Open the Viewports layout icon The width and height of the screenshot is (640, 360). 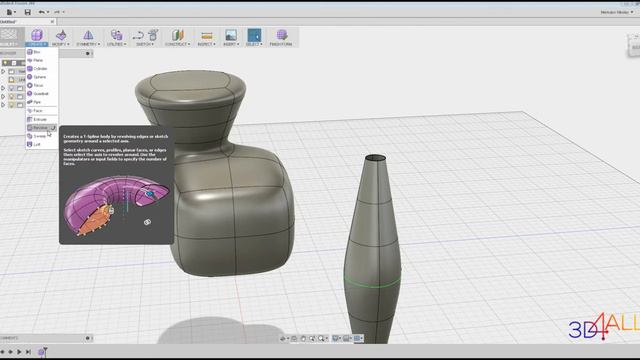click(357, 338)
